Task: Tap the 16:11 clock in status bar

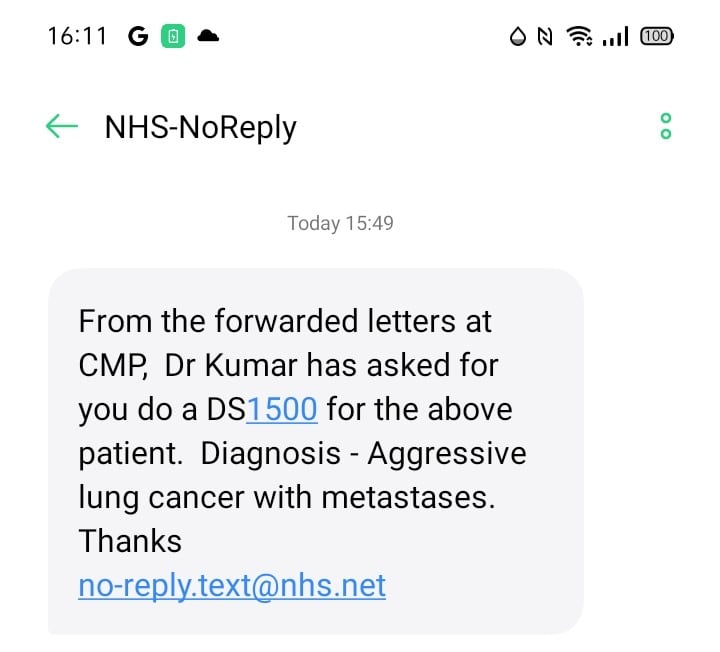Action: click(x=76, y=37)
